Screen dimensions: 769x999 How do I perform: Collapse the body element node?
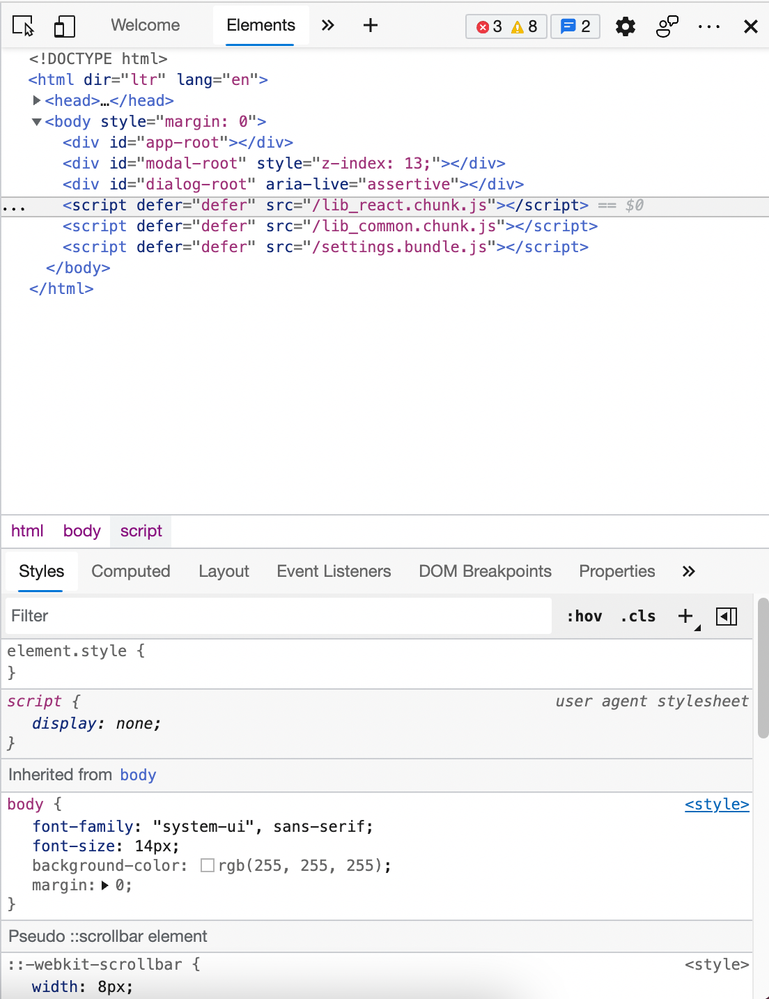36,122
